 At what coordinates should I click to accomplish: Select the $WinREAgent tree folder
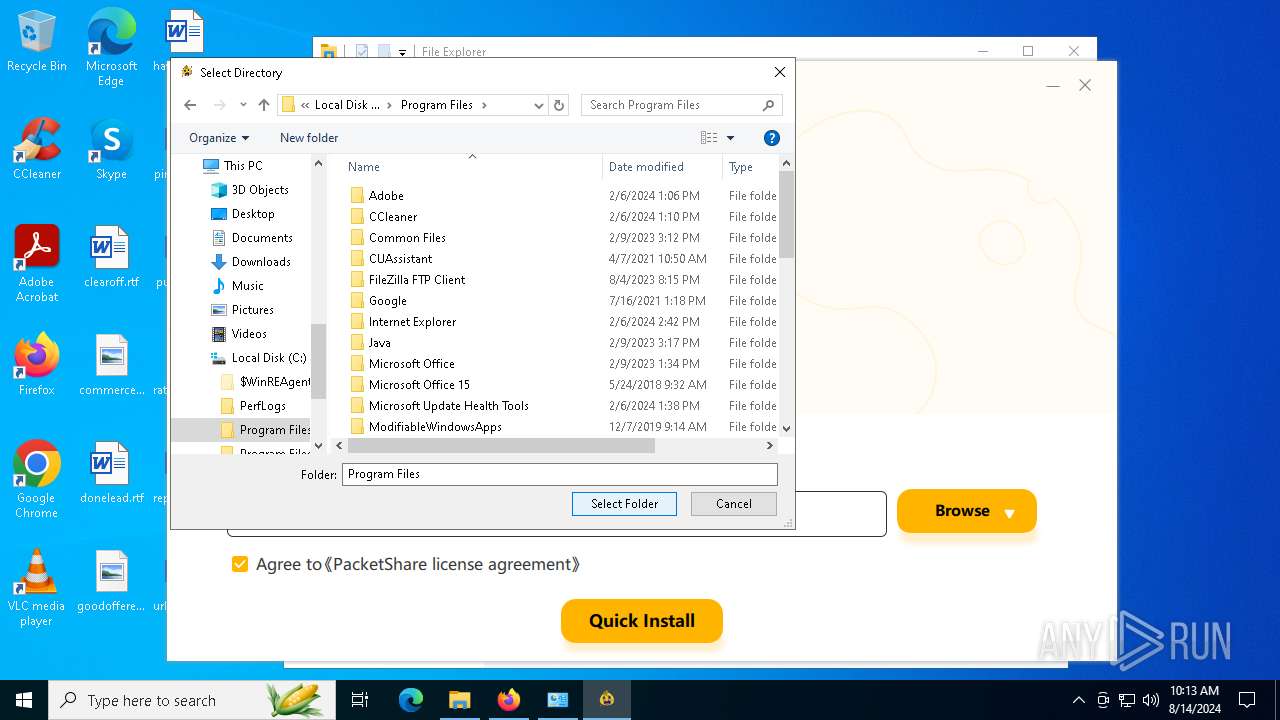(275, 382)
